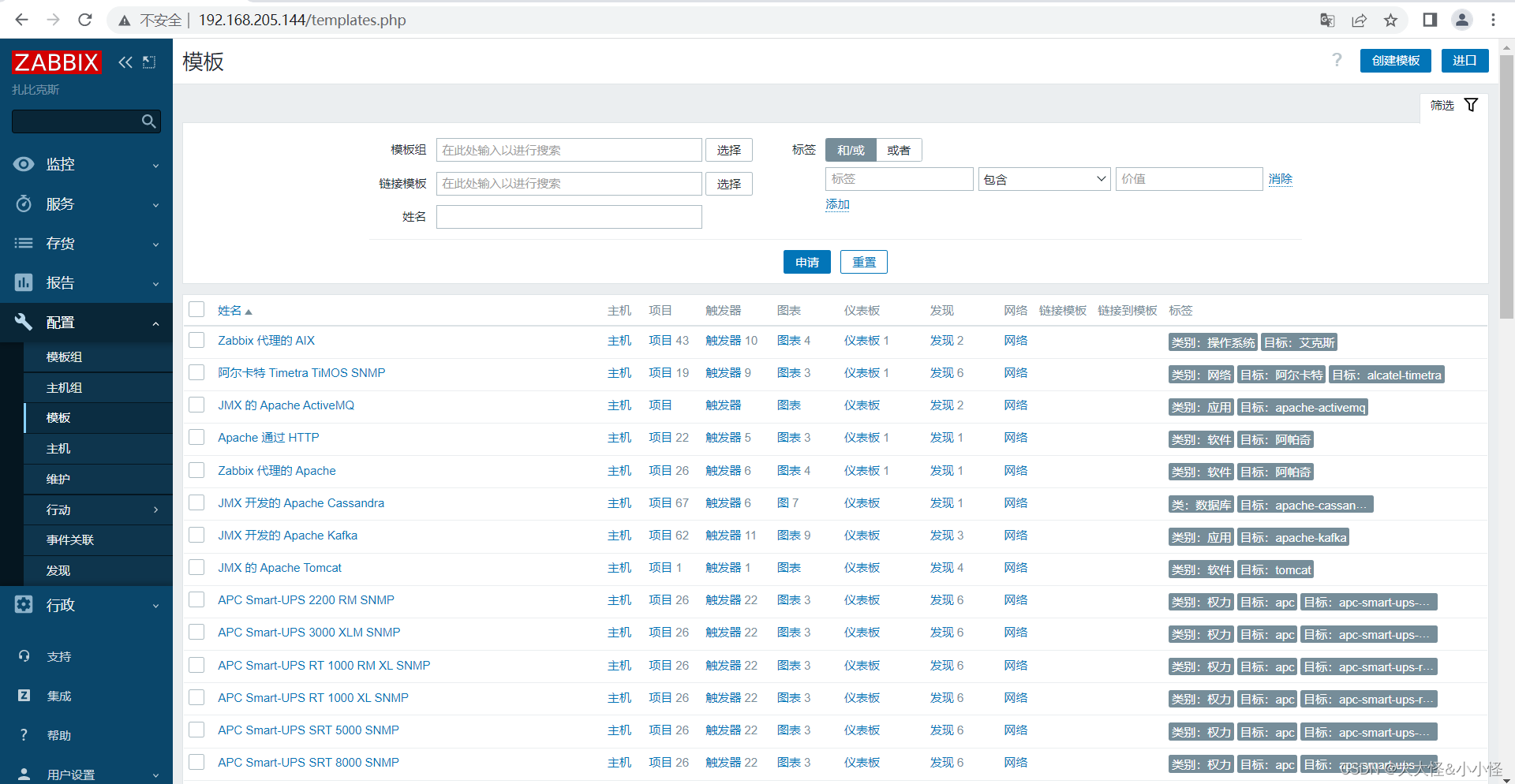
Task: Open the 模板 submenu item
Action: pyautogui.click(x=98, y=418)
